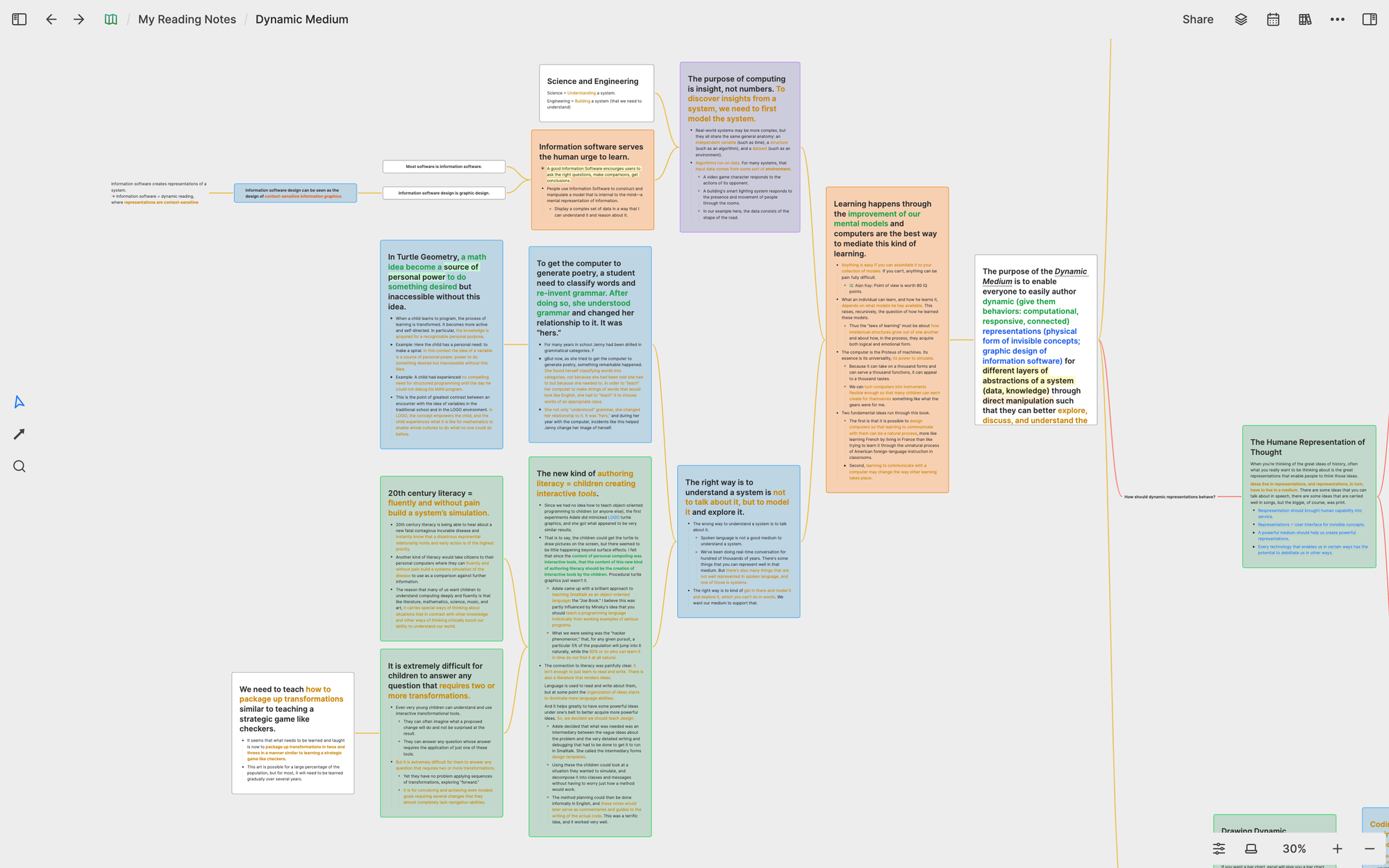Viewport: 1389px width, 868px height.
Task: Click the Share button
Action: (1197, 19)
